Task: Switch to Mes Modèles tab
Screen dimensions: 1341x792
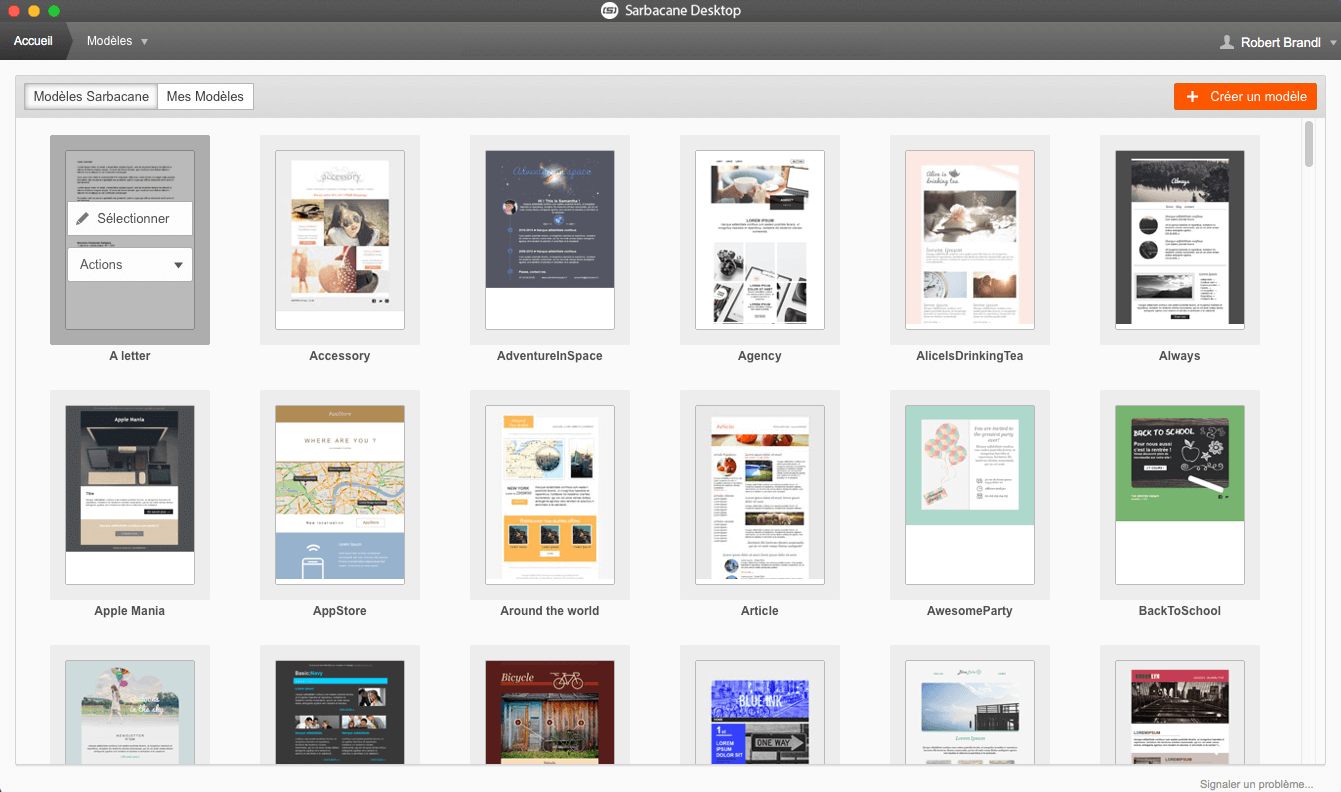Action: pos(205,97)
